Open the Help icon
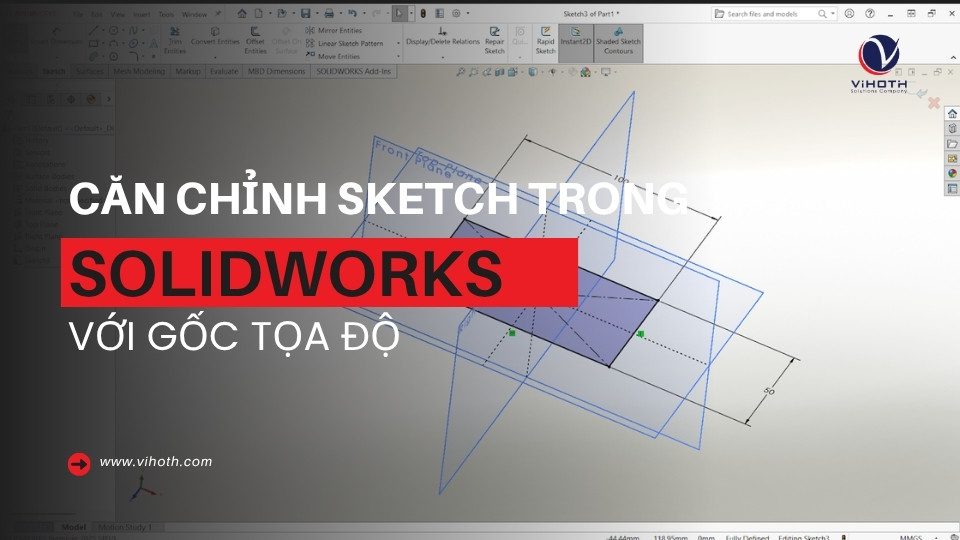This screenshot has height=540, width=960. (870, 13)
